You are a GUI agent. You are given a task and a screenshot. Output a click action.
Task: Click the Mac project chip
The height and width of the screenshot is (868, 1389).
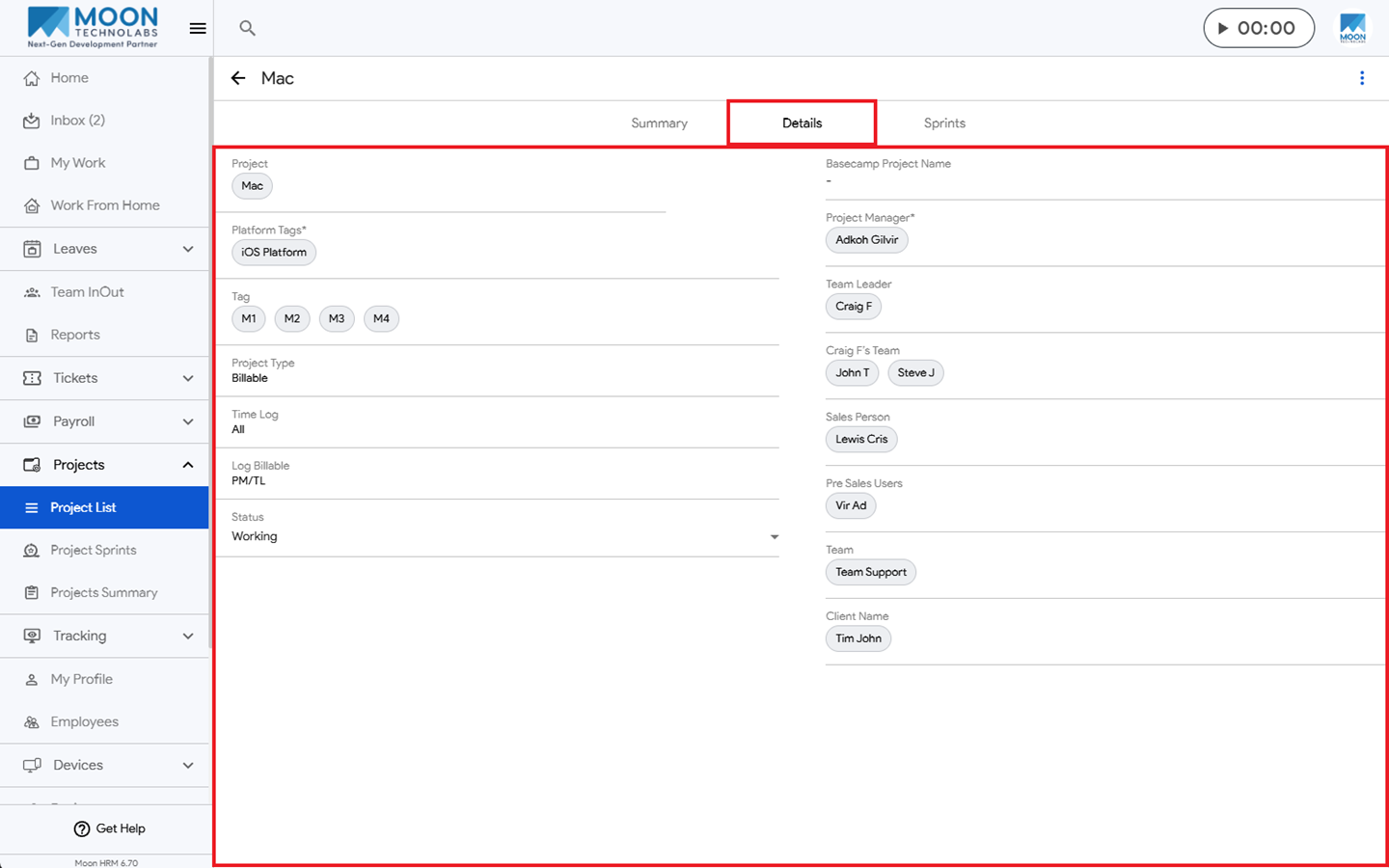(252, 186)
